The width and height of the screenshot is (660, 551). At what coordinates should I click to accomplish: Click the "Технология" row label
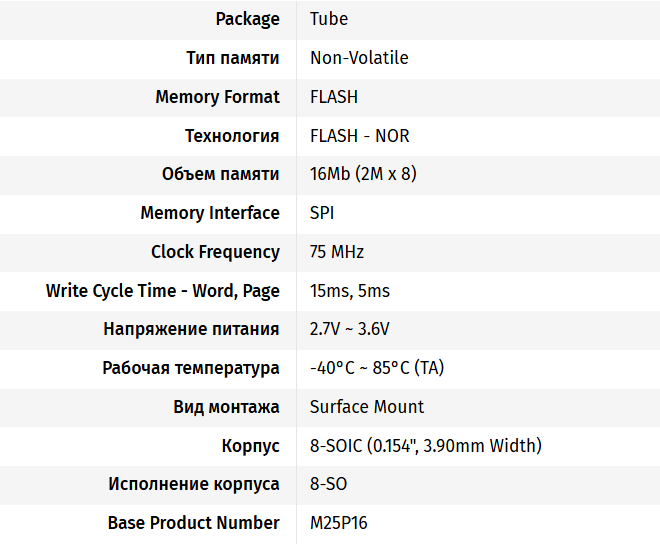coord(232,136)
